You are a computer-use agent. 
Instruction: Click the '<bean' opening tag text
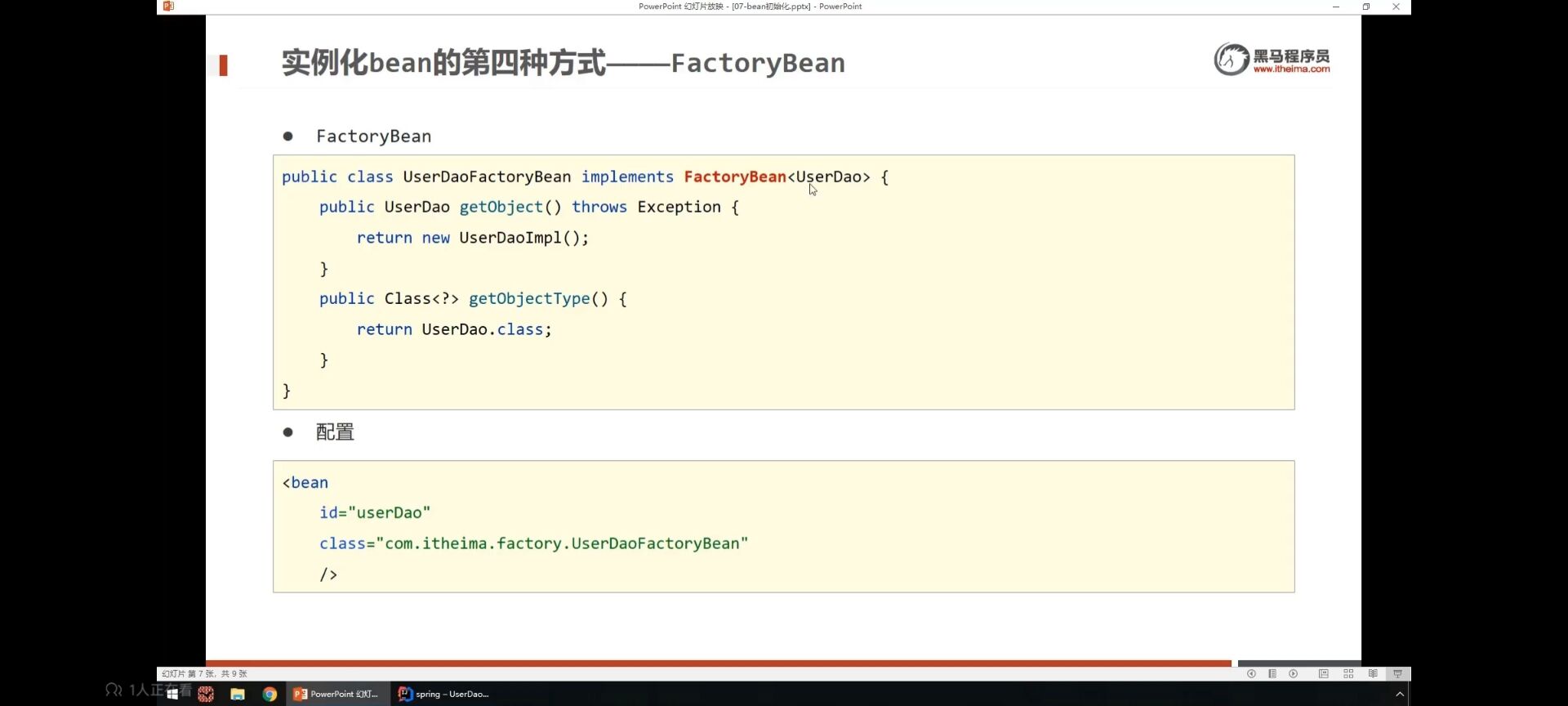pos(305,483)
